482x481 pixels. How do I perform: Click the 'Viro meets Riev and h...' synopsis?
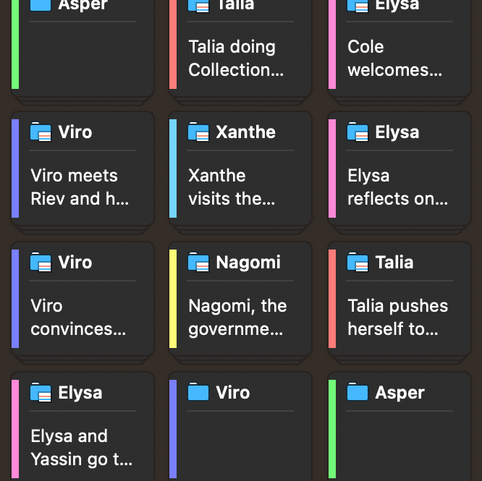(x=80, y=187)
